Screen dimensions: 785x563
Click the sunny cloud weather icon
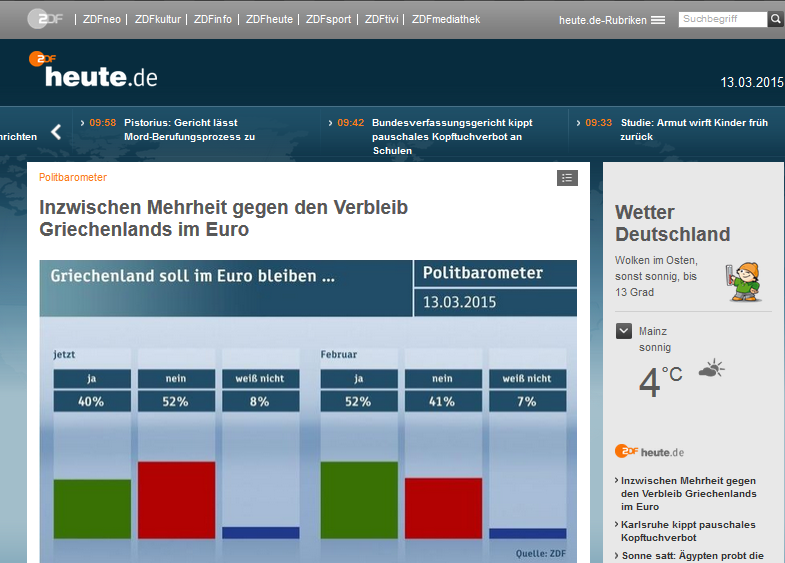711,369
